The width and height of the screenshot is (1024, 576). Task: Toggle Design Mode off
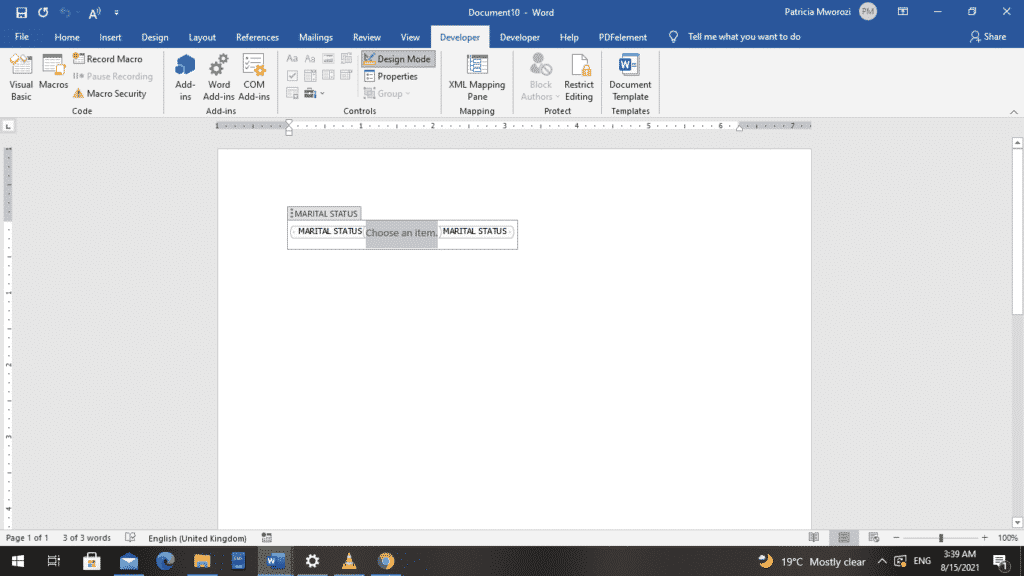pos(398,59)
